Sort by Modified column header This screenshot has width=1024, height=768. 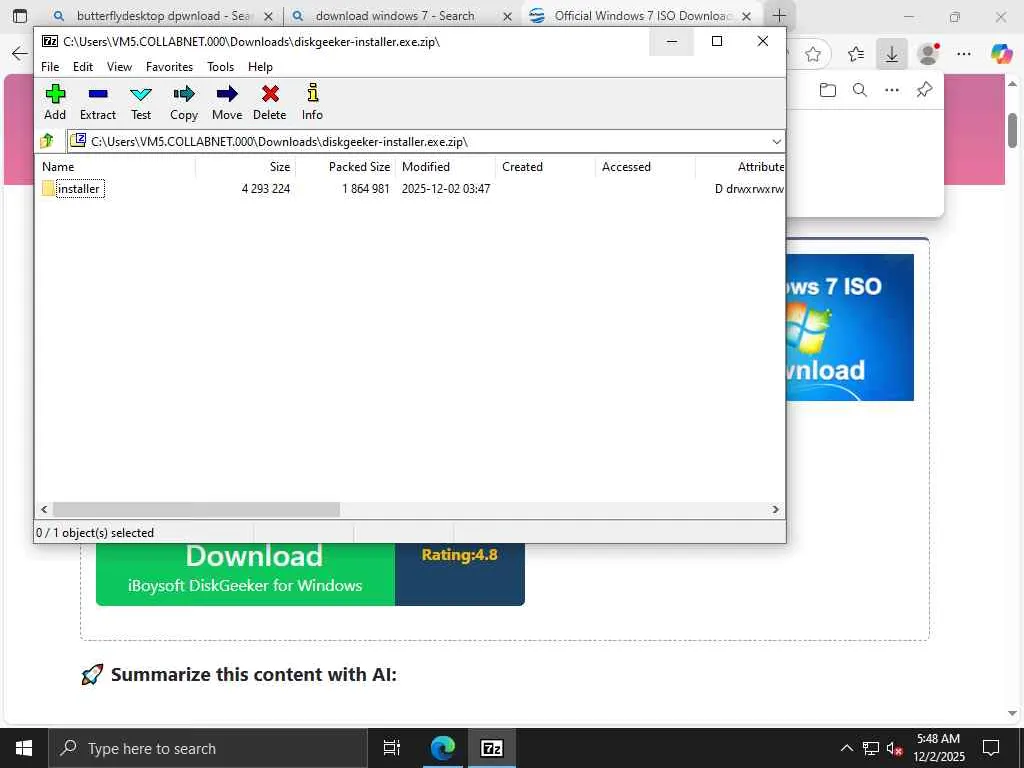[x=445, y=167]
